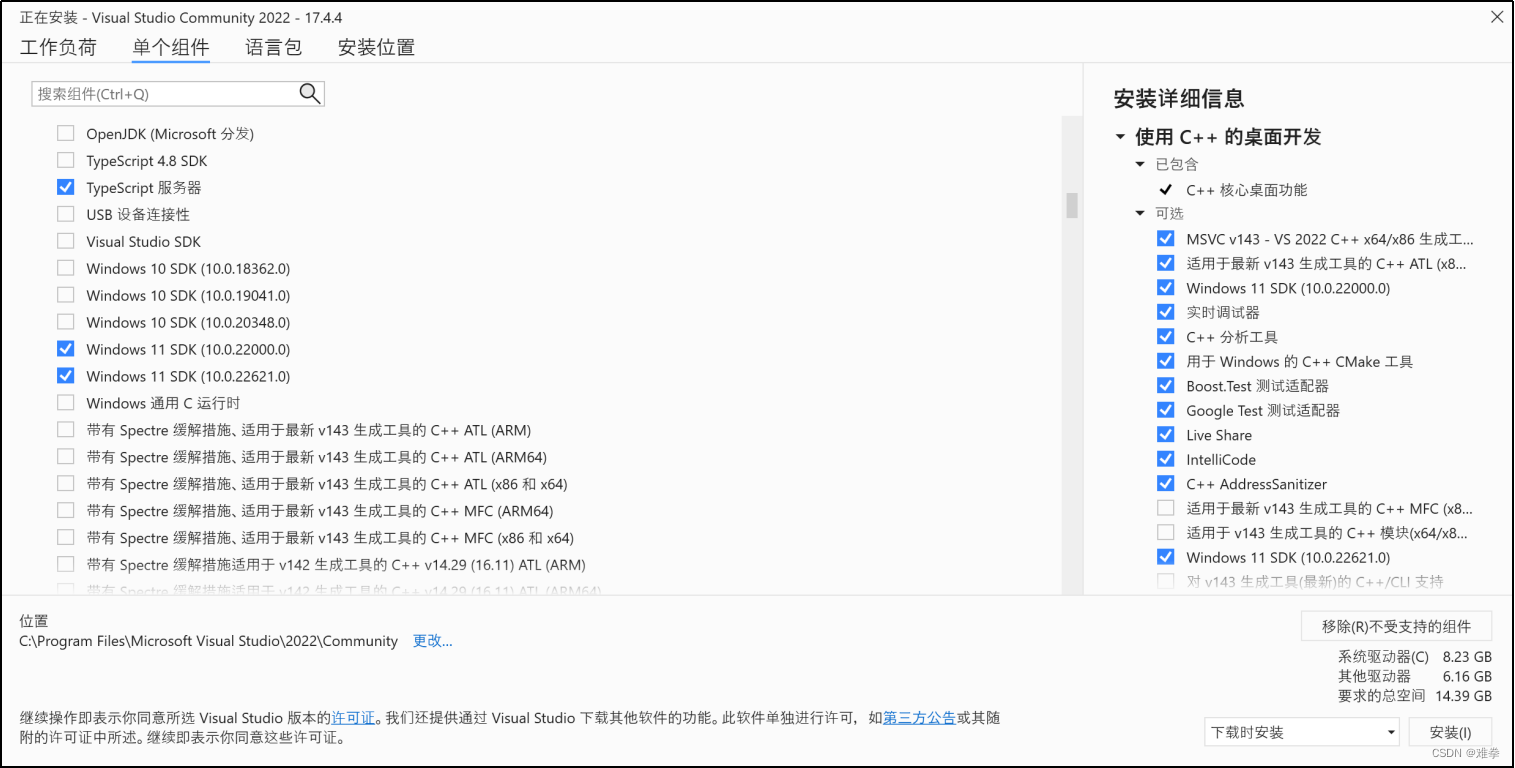Open the 许可证 link
This screenshot has height=768, width=1515.
(x=353, y=718)
